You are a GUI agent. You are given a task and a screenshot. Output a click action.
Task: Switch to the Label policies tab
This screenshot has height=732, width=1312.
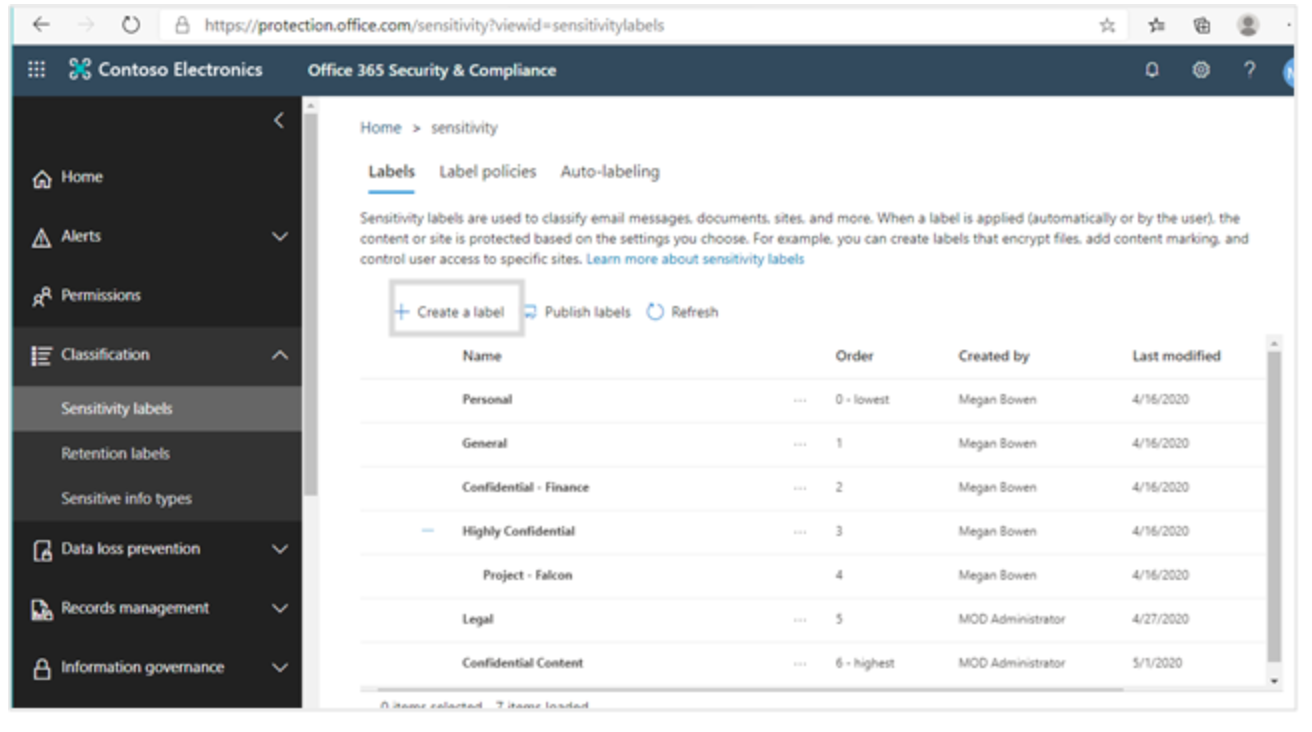click(x=486, y=171)
